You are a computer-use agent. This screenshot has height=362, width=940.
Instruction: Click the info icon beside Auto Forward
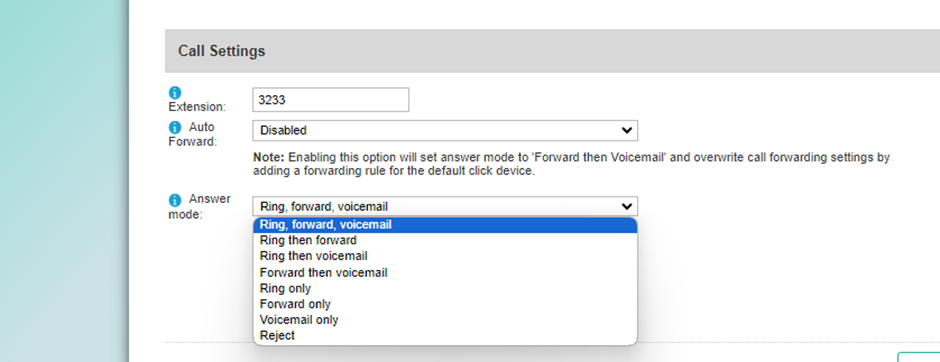click(x=174, y=128)
